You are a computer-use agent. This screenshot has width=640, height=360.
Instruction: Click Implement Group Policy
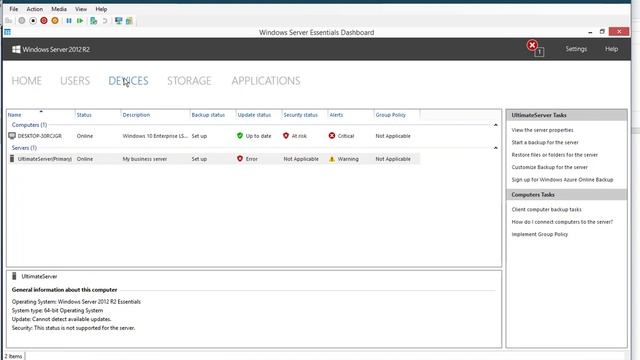[539, 234]
